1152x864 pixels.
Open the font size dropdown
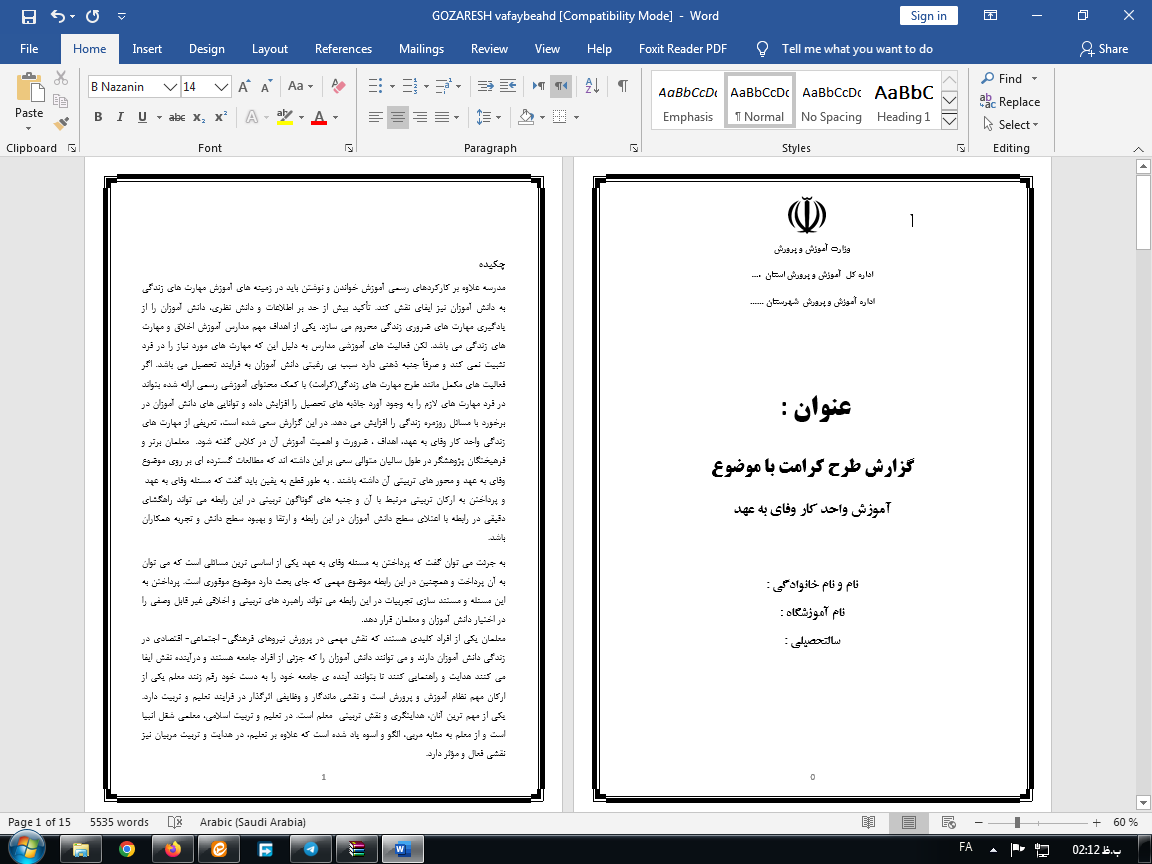point(222,87)
